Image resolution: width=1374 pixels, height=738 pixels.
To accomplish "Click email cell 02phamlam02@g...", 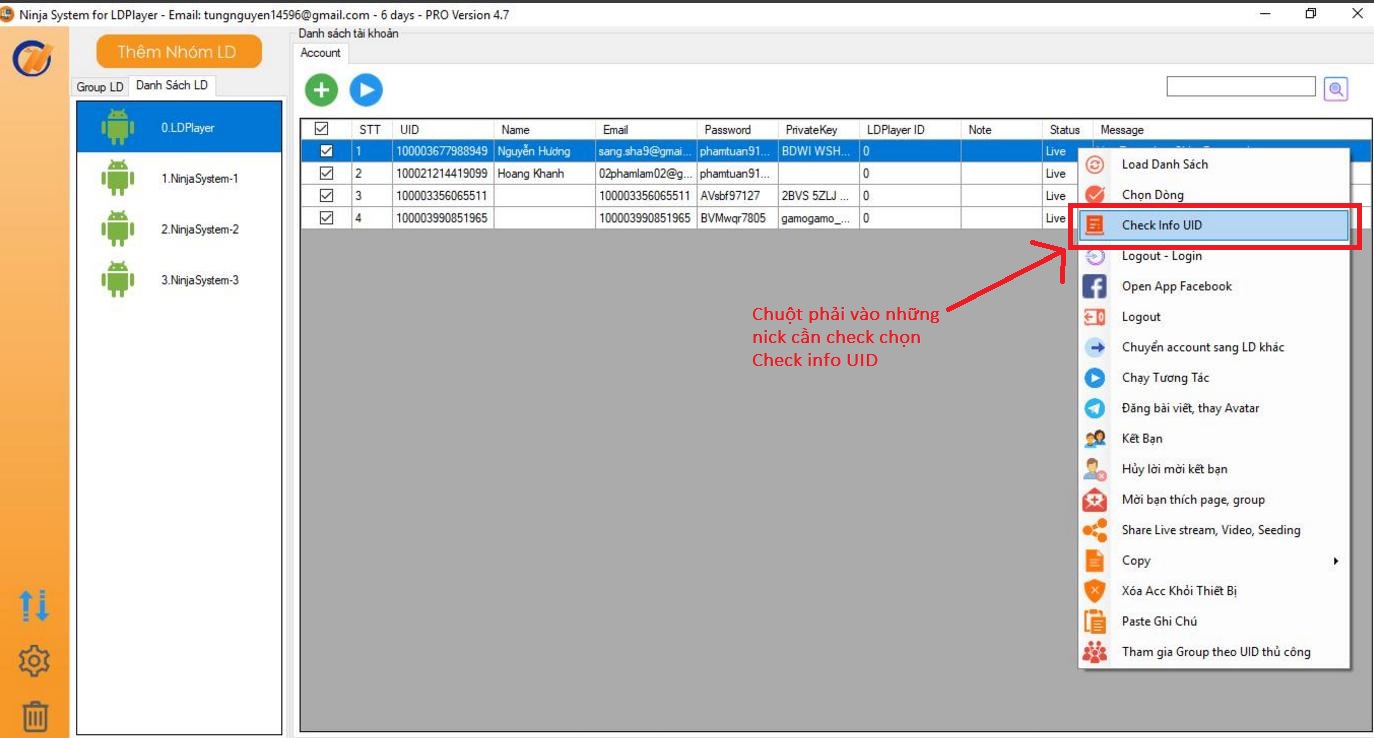I will (x=646, y=174).
